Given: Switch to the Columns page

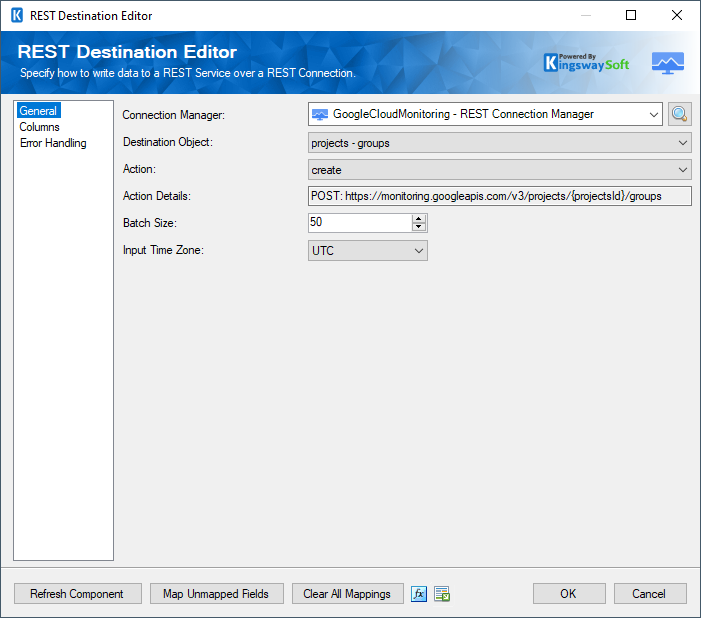Looking at the screenshot, I should (39, 127).
